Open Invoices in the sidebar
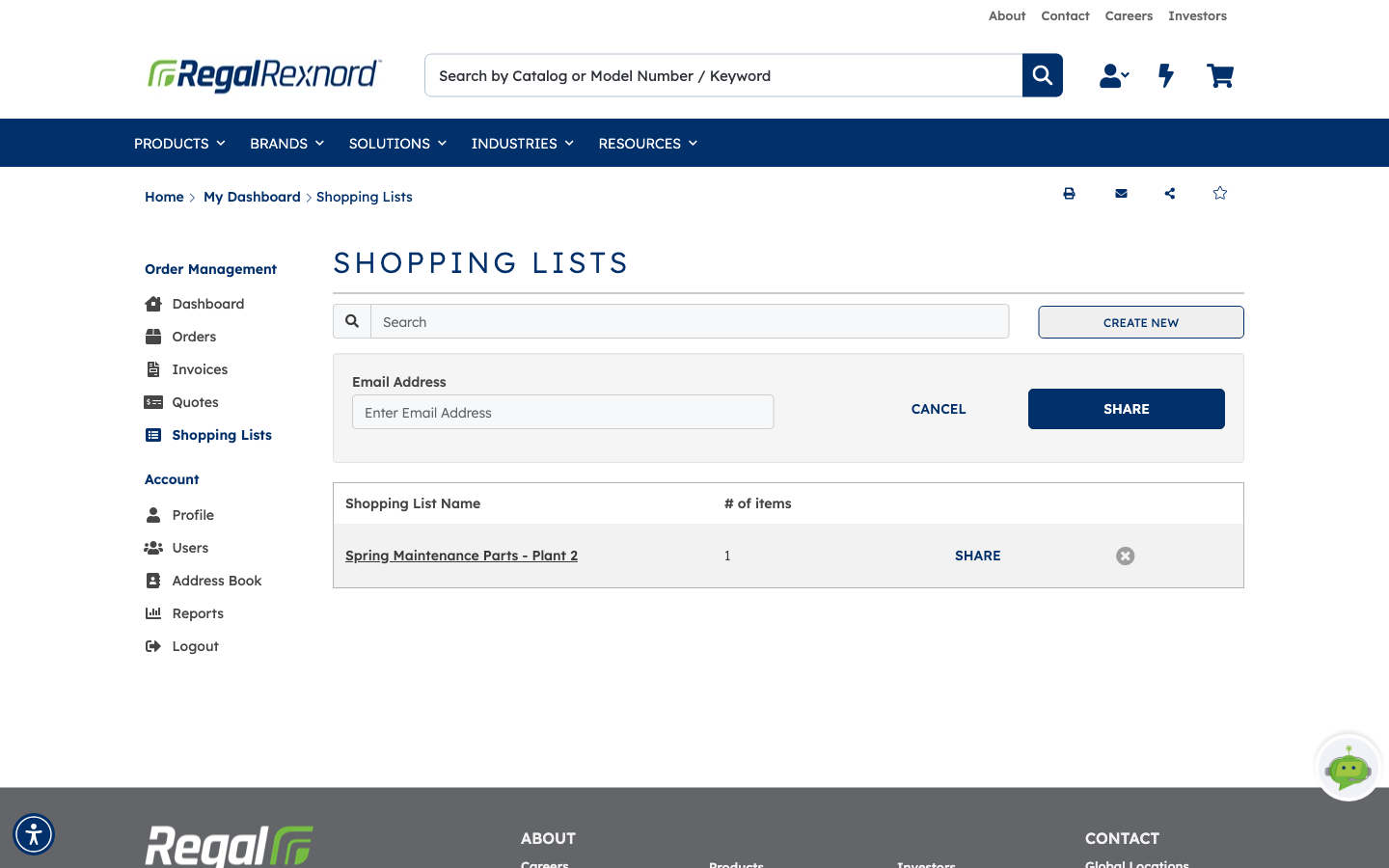 pyautogui.click(x=186, y=369)
